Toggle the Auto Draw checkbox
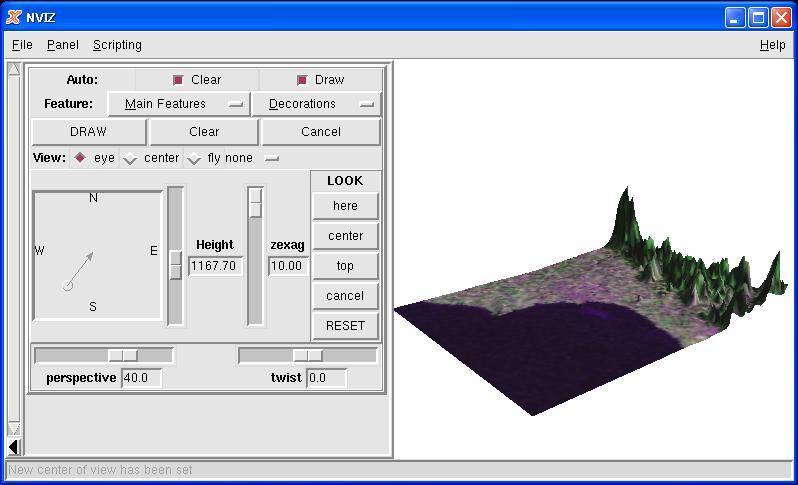Viewport: 798px width, 485px height. click(302, 80)
